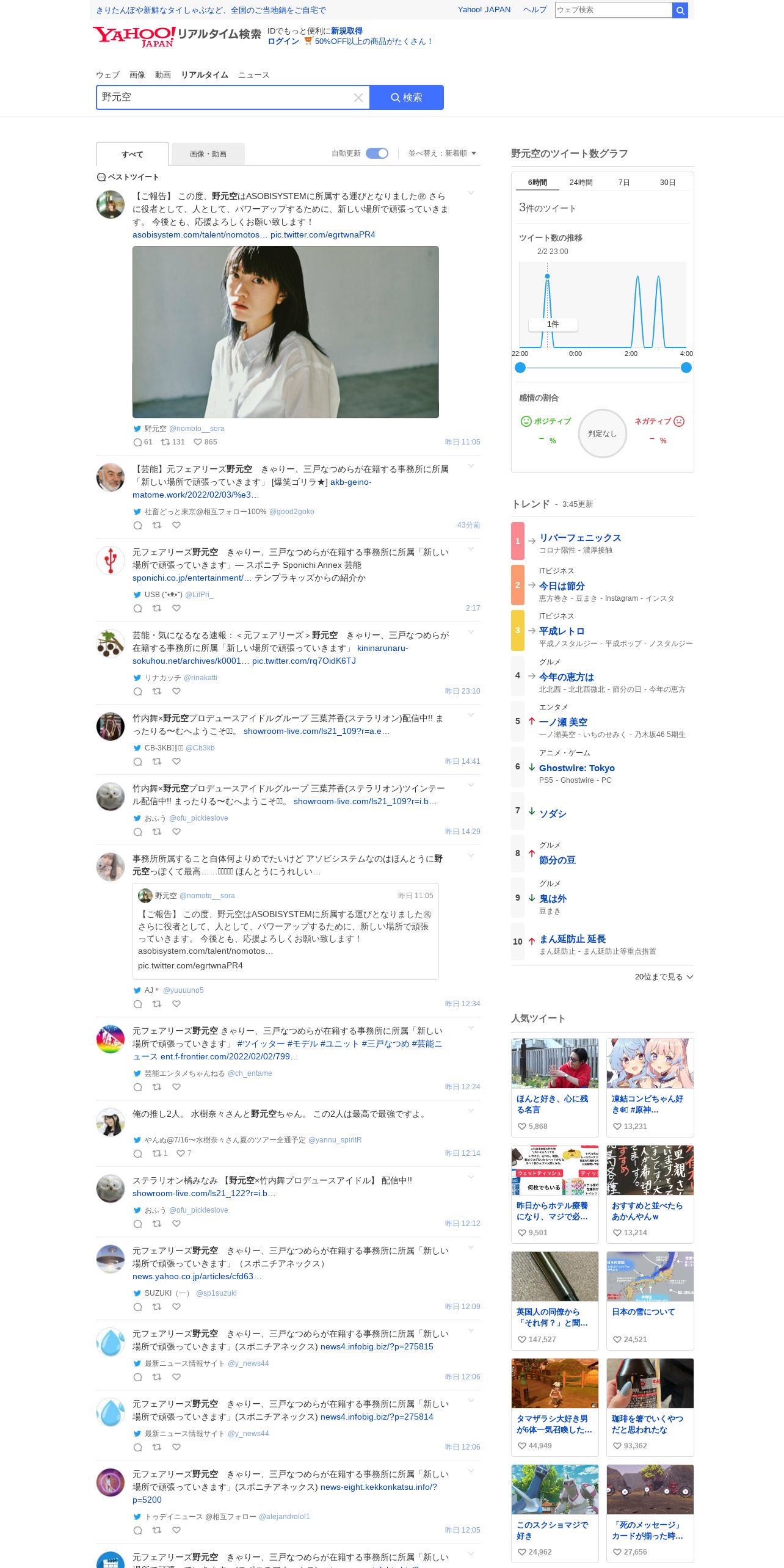Open the Ghostwire: Tokyo trend

tap(577, 768)
